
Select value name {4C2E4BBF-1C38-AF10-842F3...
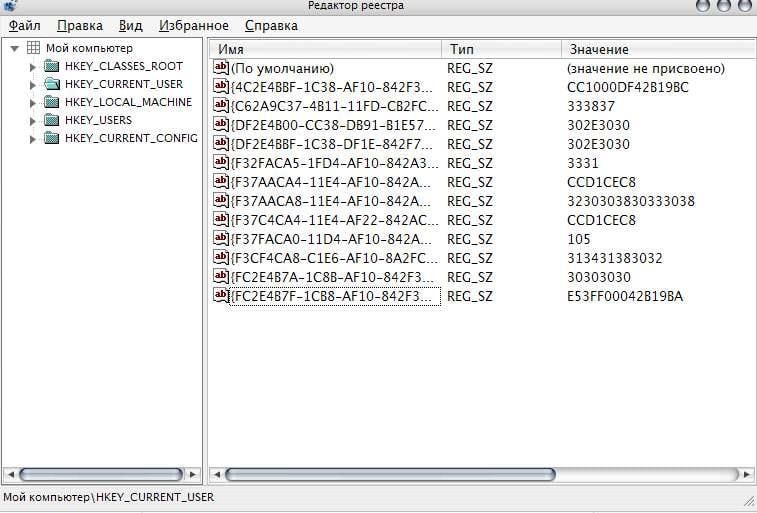(x=332, y=87)
